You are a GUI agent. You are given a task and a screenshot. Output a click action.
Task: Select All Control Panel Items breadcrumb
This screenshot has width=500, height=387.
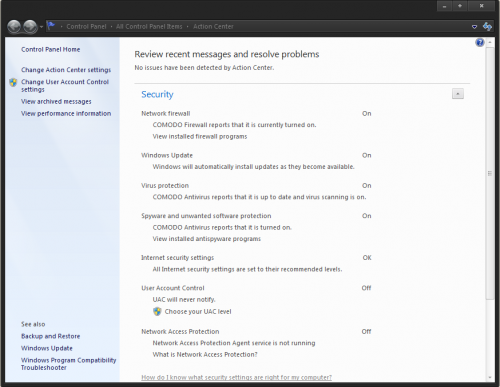(x=149, y=26)
